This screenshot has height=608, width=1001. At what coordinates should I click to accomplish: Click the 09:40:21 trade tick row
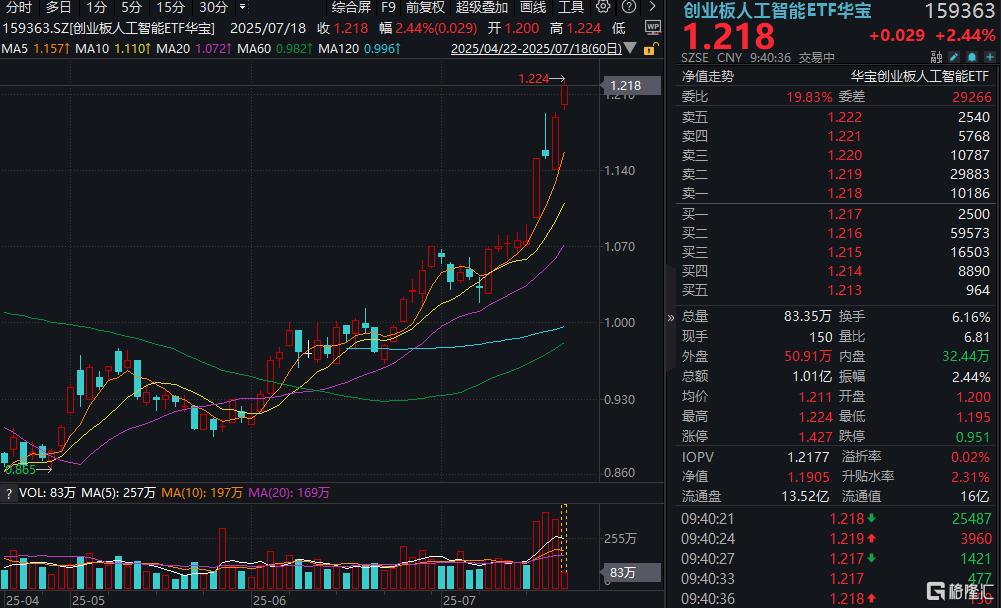click(836, 519)
